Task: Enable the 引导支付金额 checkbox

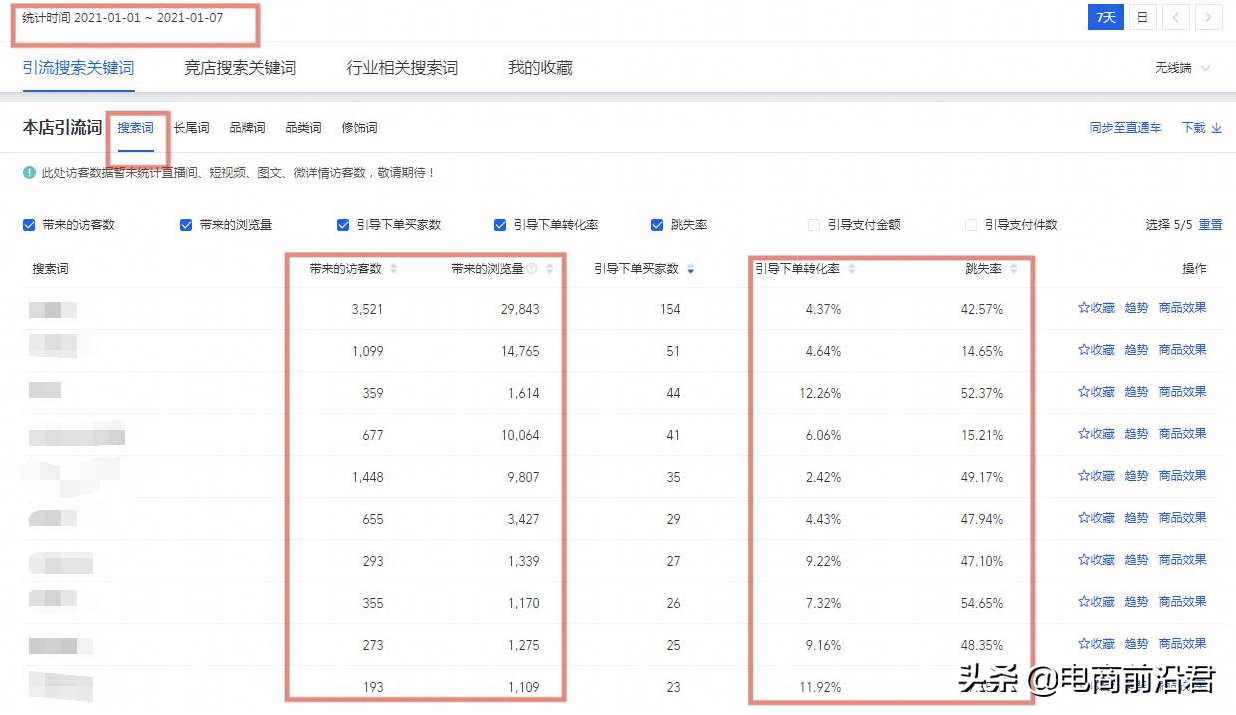Action: pos(813,224)
